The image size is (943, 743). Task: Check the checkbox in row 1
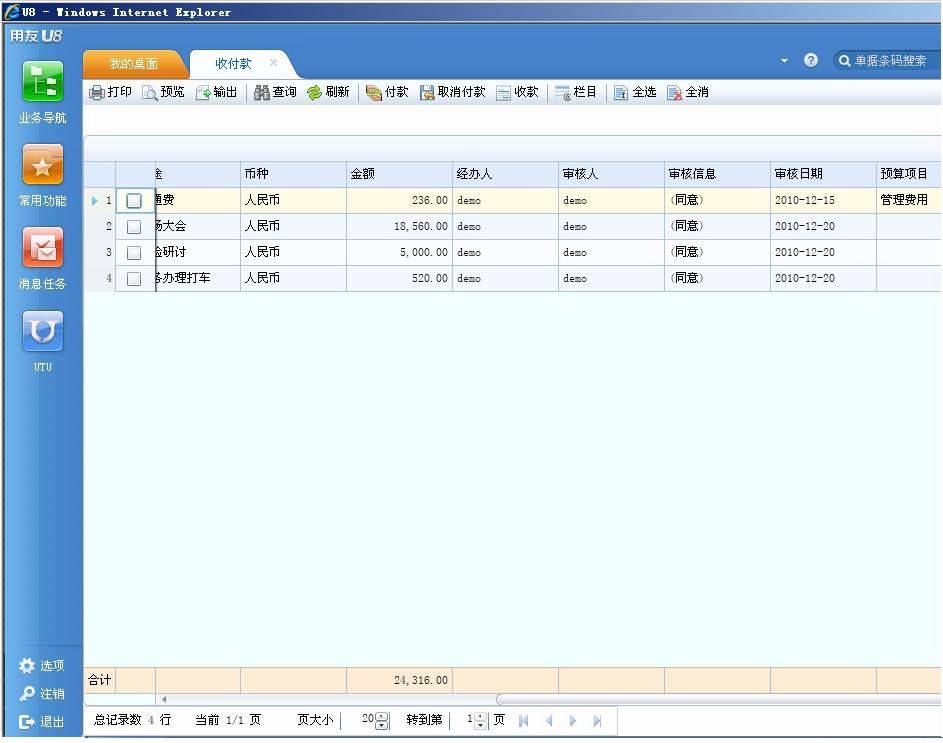click(x=134, y=200)
